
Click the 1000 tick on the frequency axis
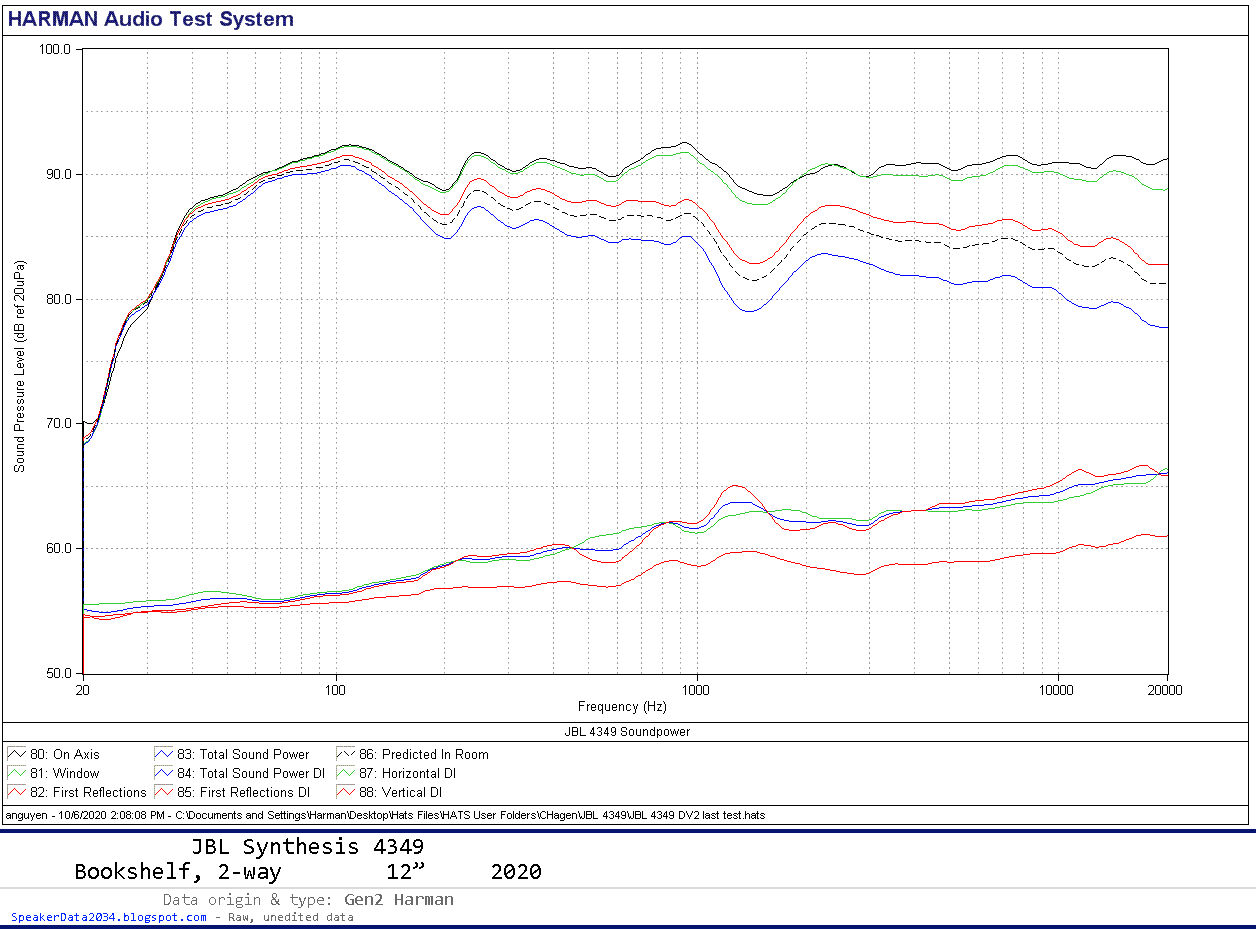click(696, 690)
